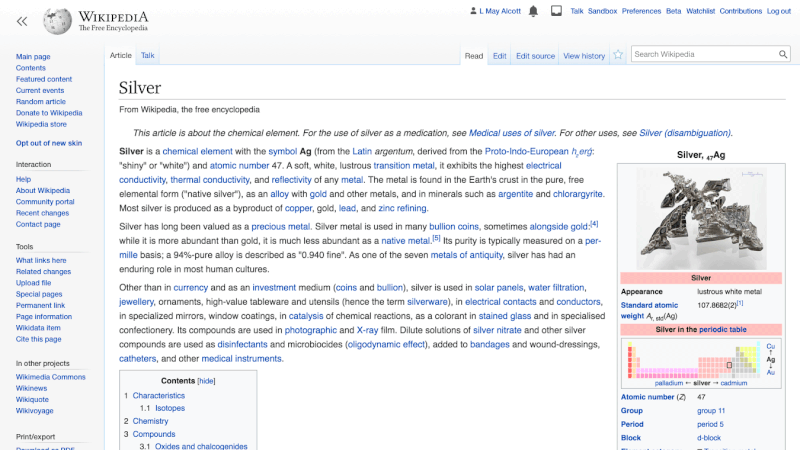The image size is (800, 450).
Task: Click Opt out of new skin
Action: click(49, 143)
